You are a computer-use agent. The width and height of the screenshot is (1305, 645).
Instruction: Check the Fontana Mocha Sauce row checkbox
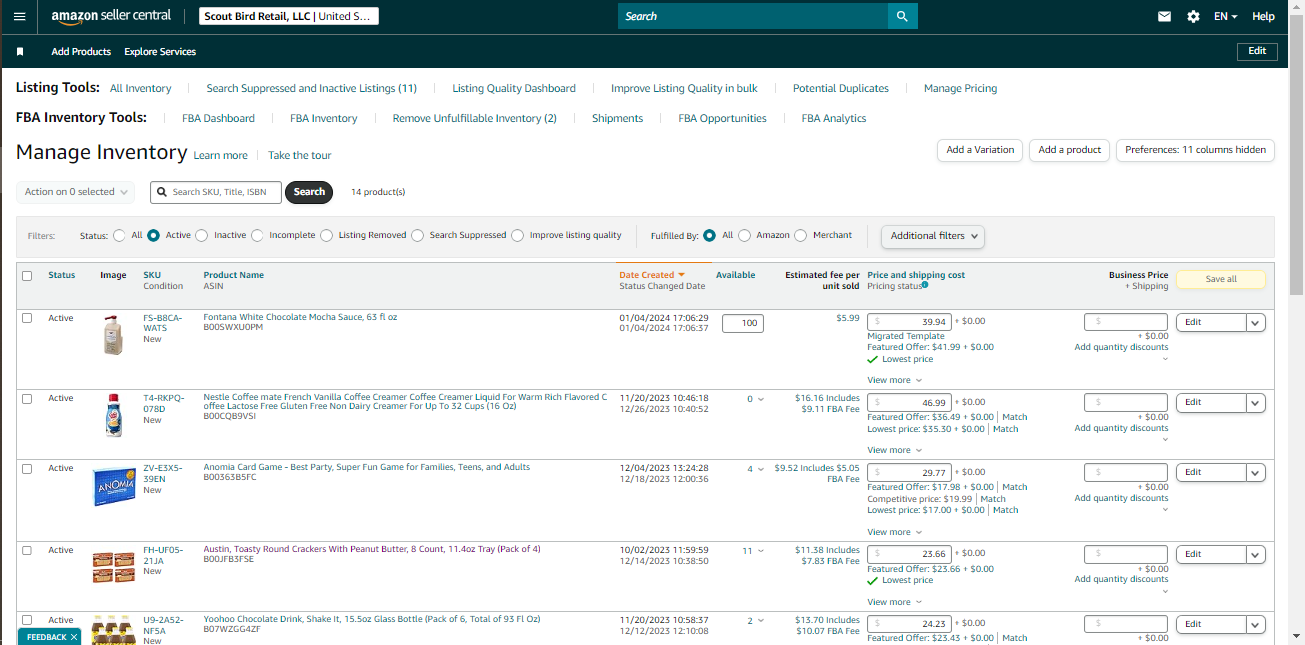(27, 318)
